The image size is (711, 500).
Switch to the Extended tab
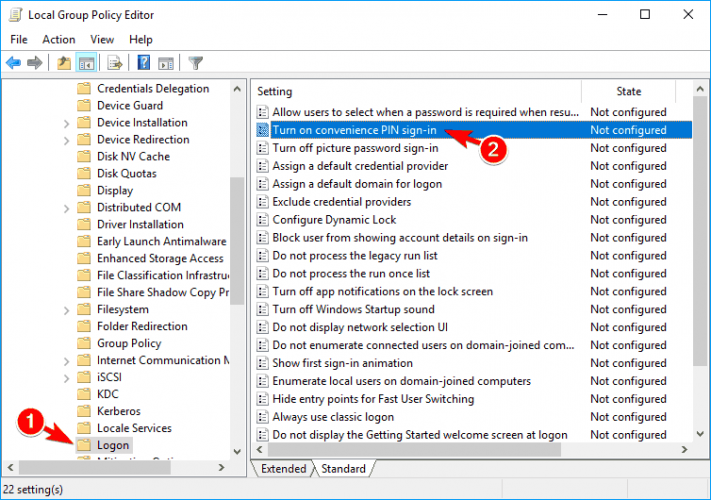click(x=283, y=468)
